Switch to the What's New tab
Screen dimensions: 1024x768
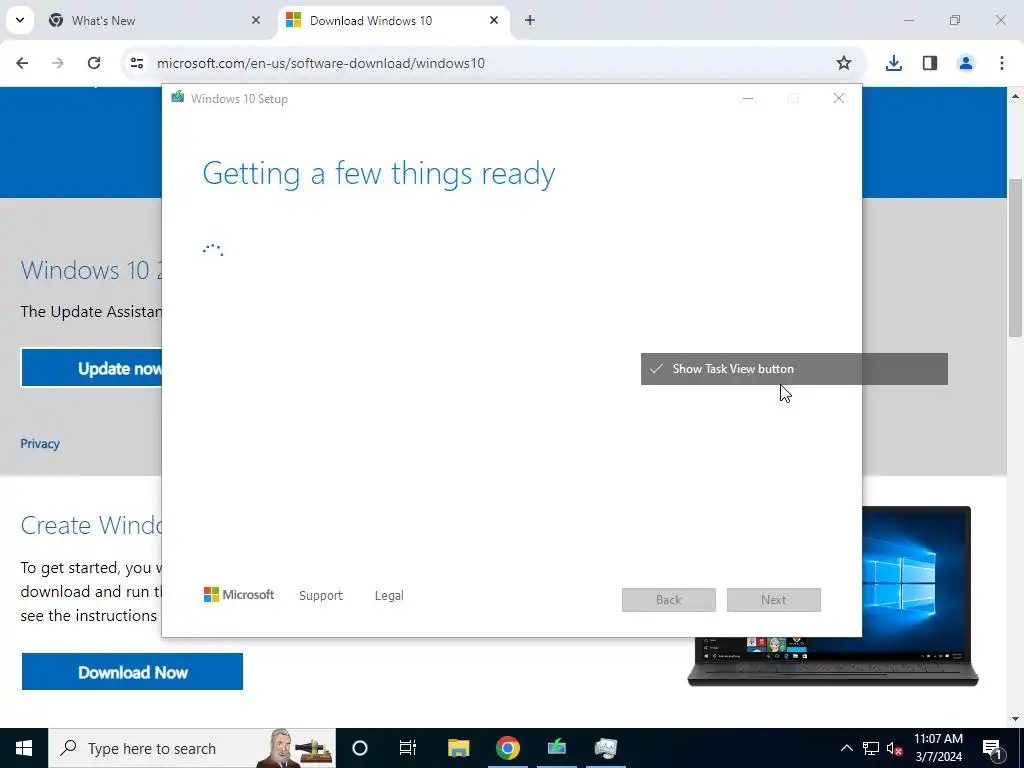pyautogui.click(x=155, y=20)
